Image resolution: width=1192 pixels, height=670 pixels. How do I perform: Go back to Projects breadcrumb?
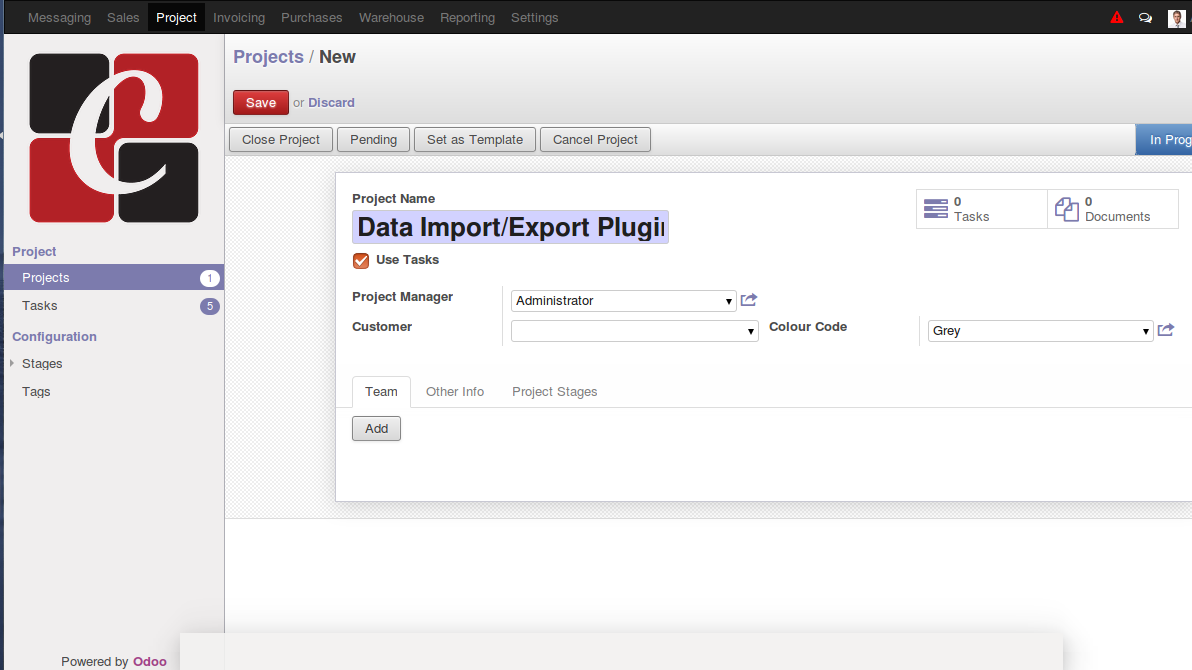click(268, 57)
